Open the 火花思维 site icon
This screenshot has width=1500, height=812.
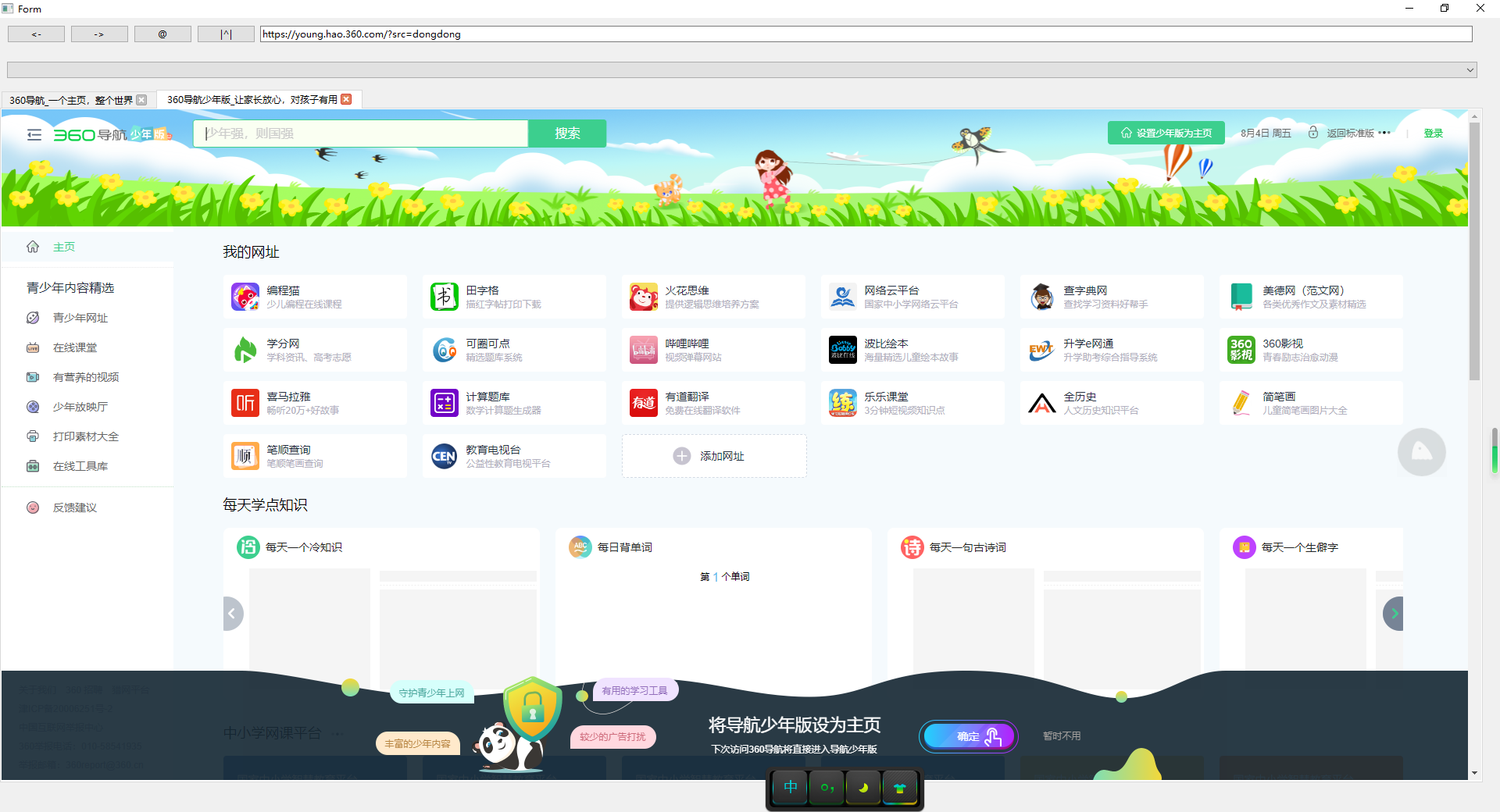644,297
